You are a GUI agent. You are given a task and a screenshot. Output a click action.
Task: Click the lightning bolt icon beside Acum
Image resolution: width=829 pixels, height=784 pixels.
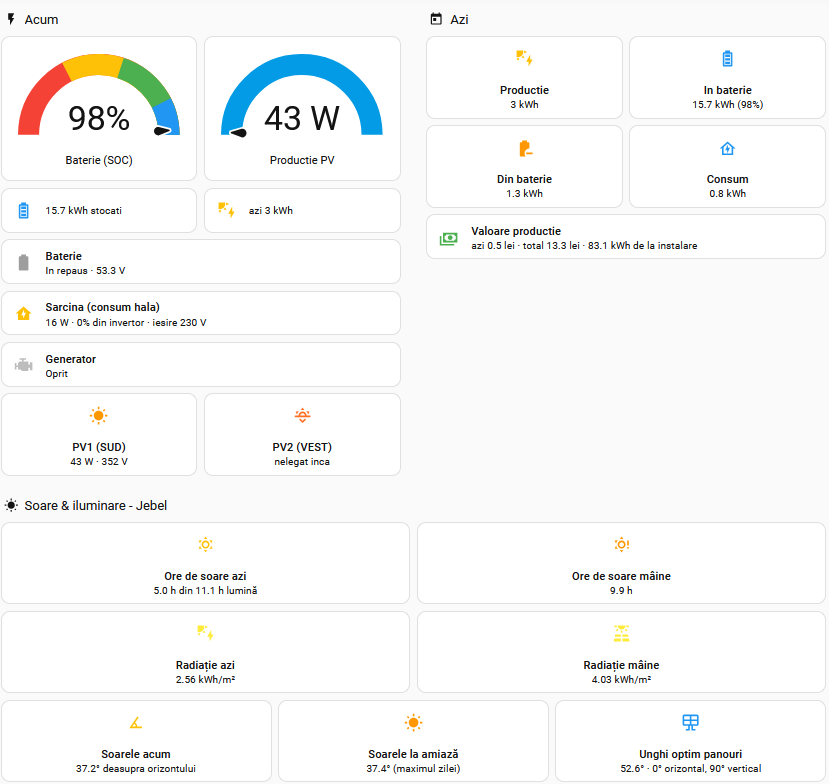click(11, 20)
